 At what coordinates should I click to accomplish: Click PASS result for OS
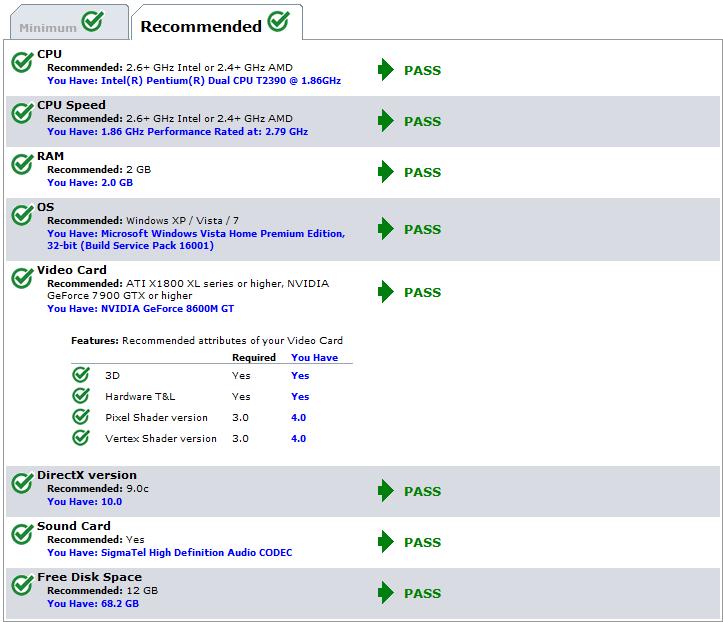pyautogui.click(x=422, y=230)
